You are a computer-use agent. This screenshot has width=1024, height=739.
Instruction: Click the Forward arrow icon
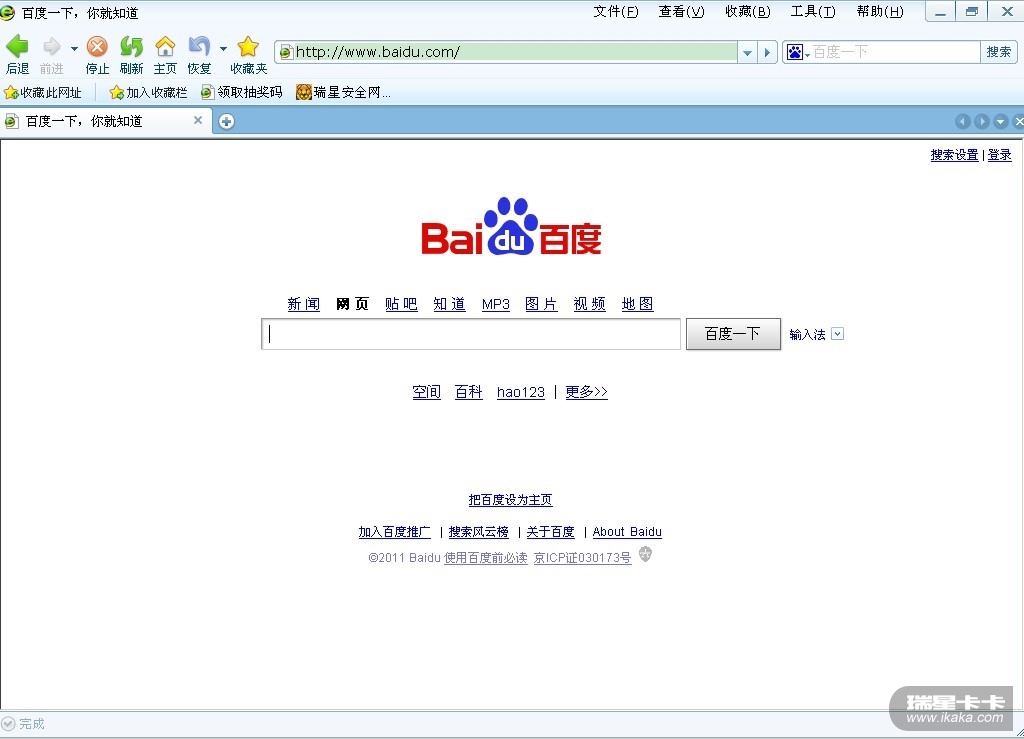[x=52, y=47]
